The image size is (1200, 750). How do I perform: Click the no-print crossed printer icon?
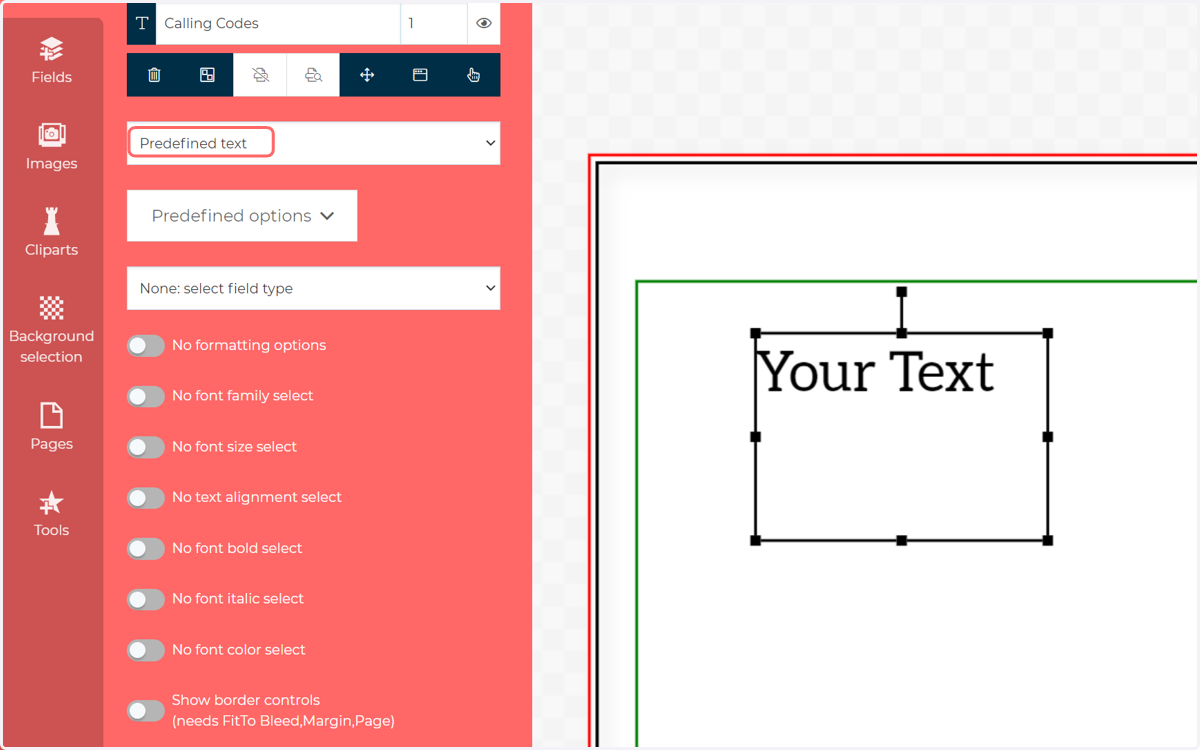260,75
